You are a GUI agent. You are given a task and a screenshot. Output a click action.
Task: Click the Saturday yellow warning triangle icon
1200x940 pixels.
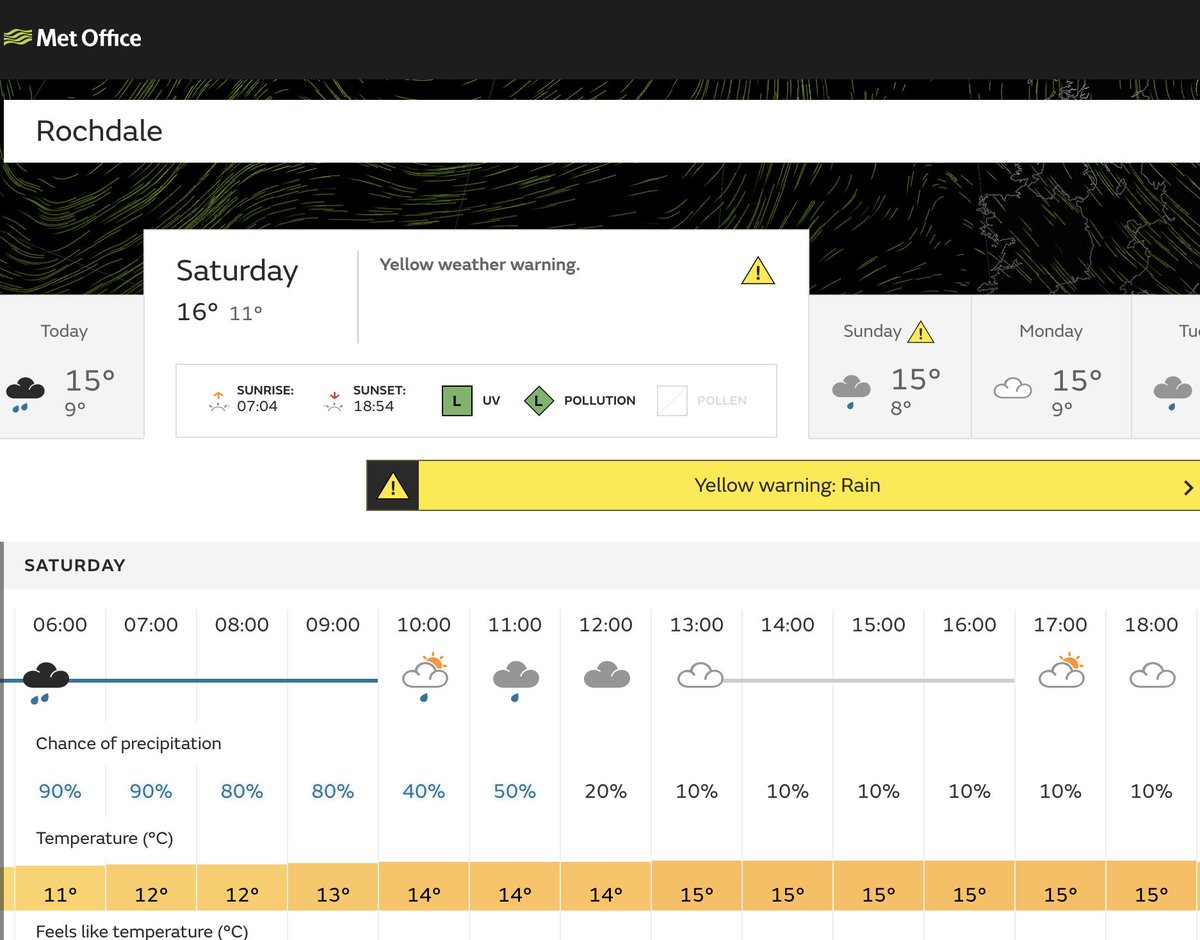point(758,270)
